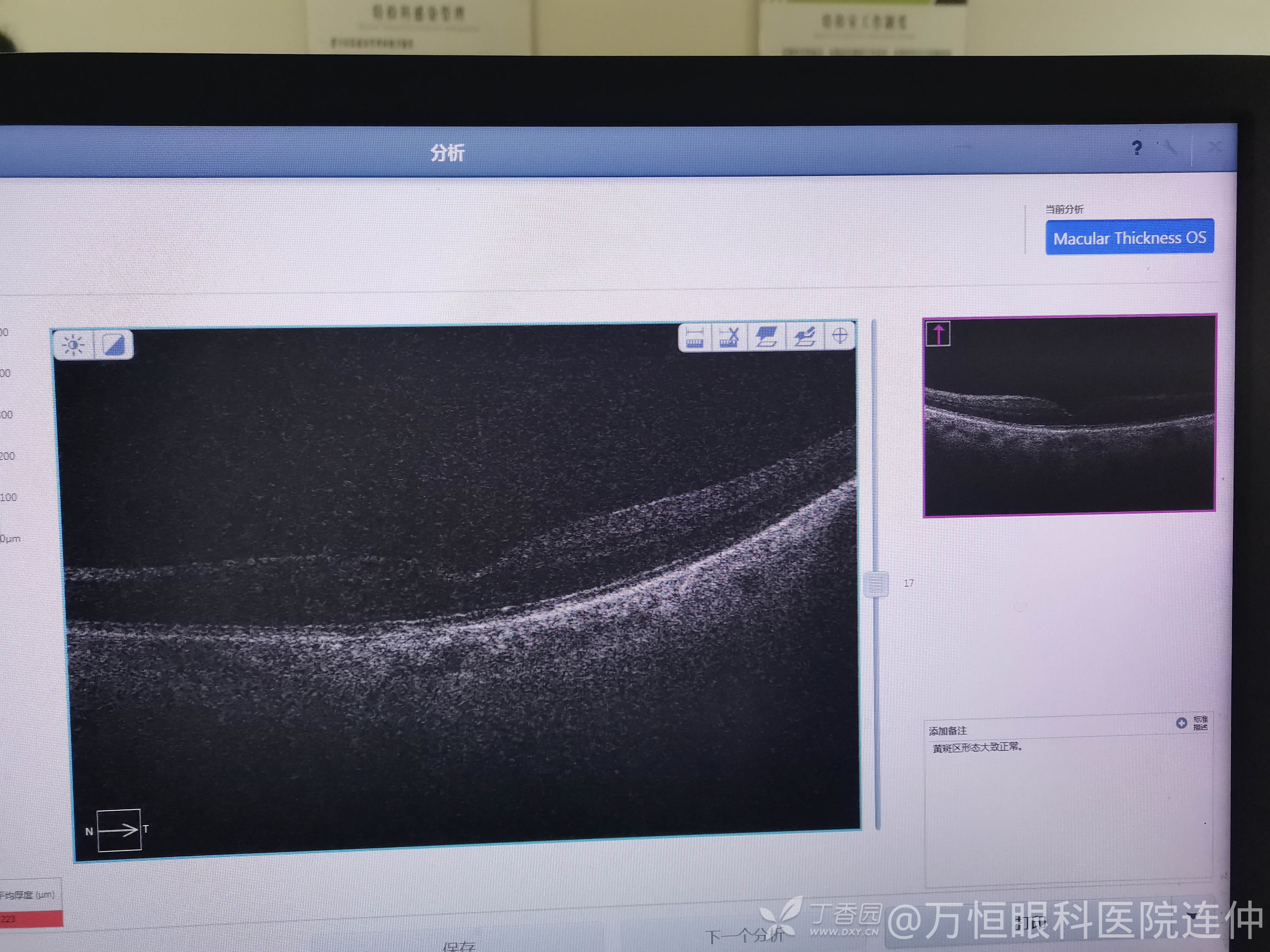Click the brightness adjustment sun icon
Viewport: 1270px width, 952px height.
pyautogui.click(x=73, y=346)
